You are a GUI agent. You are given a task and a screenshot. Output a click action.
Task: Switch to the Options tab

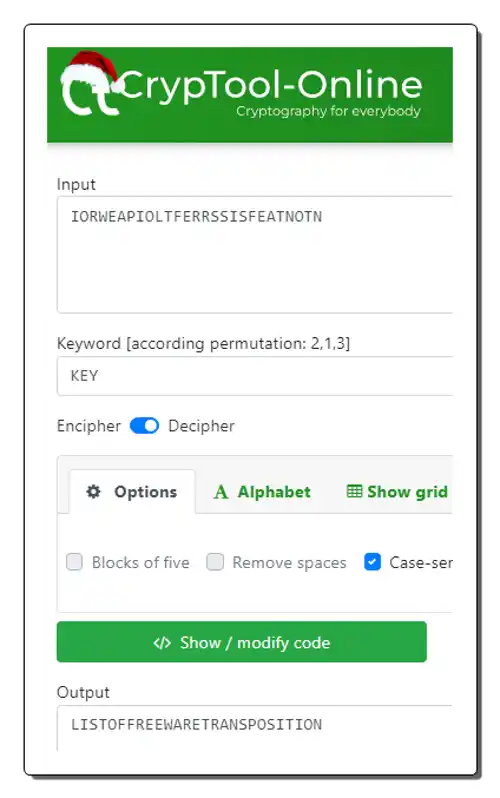pyautogui.click(x=132, y=492)
